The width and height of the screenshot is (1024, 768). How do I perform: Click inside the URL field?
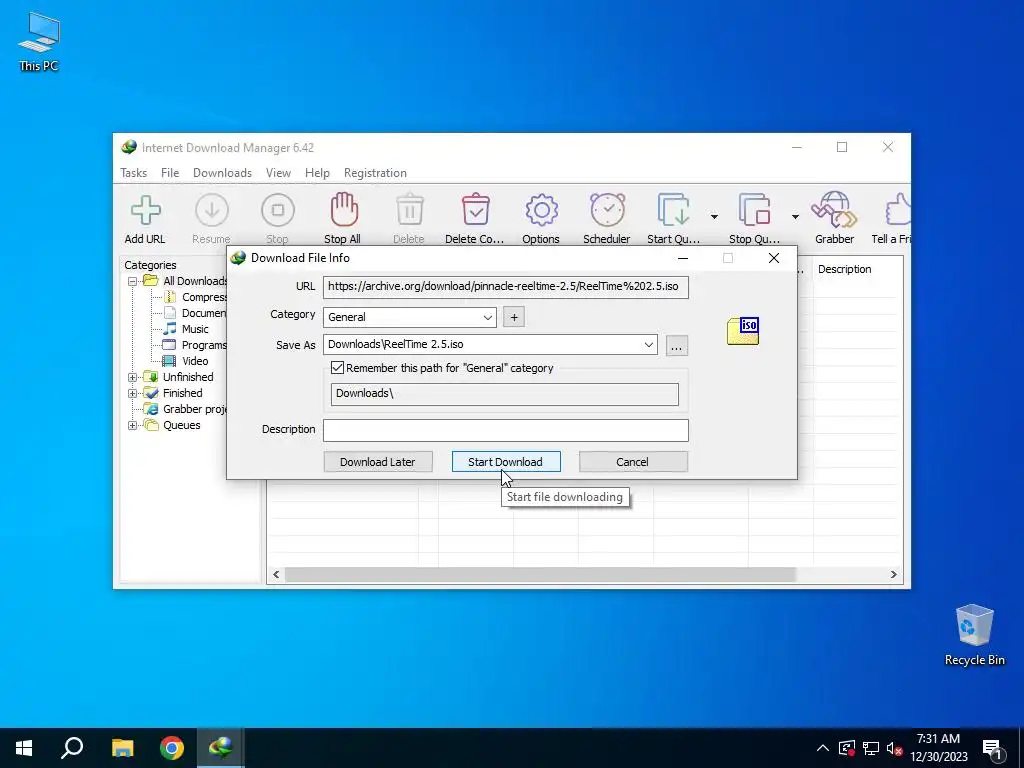pos(505,287)
